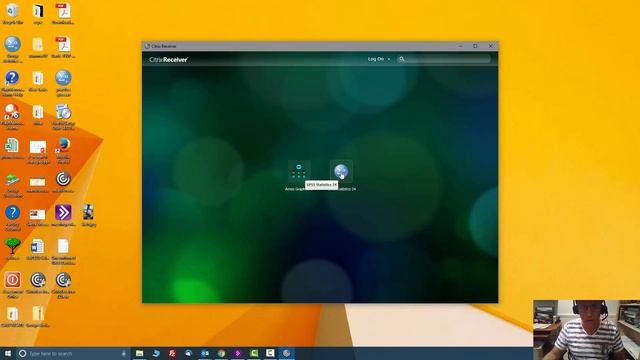Screen dimensions: 640x360
Task: Select the red ball with camera desktop shortcut
Action: (x=12, y=116)
